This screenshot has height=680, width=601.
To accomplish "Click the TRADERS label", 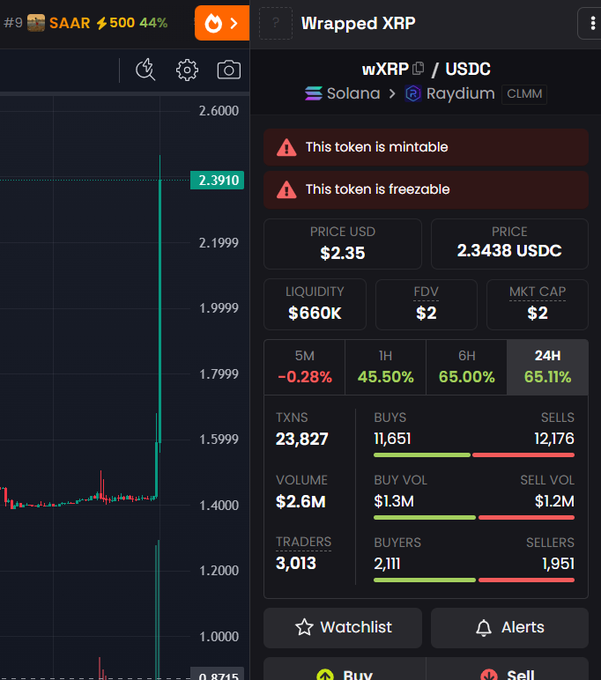I will [x=304, y=542].
